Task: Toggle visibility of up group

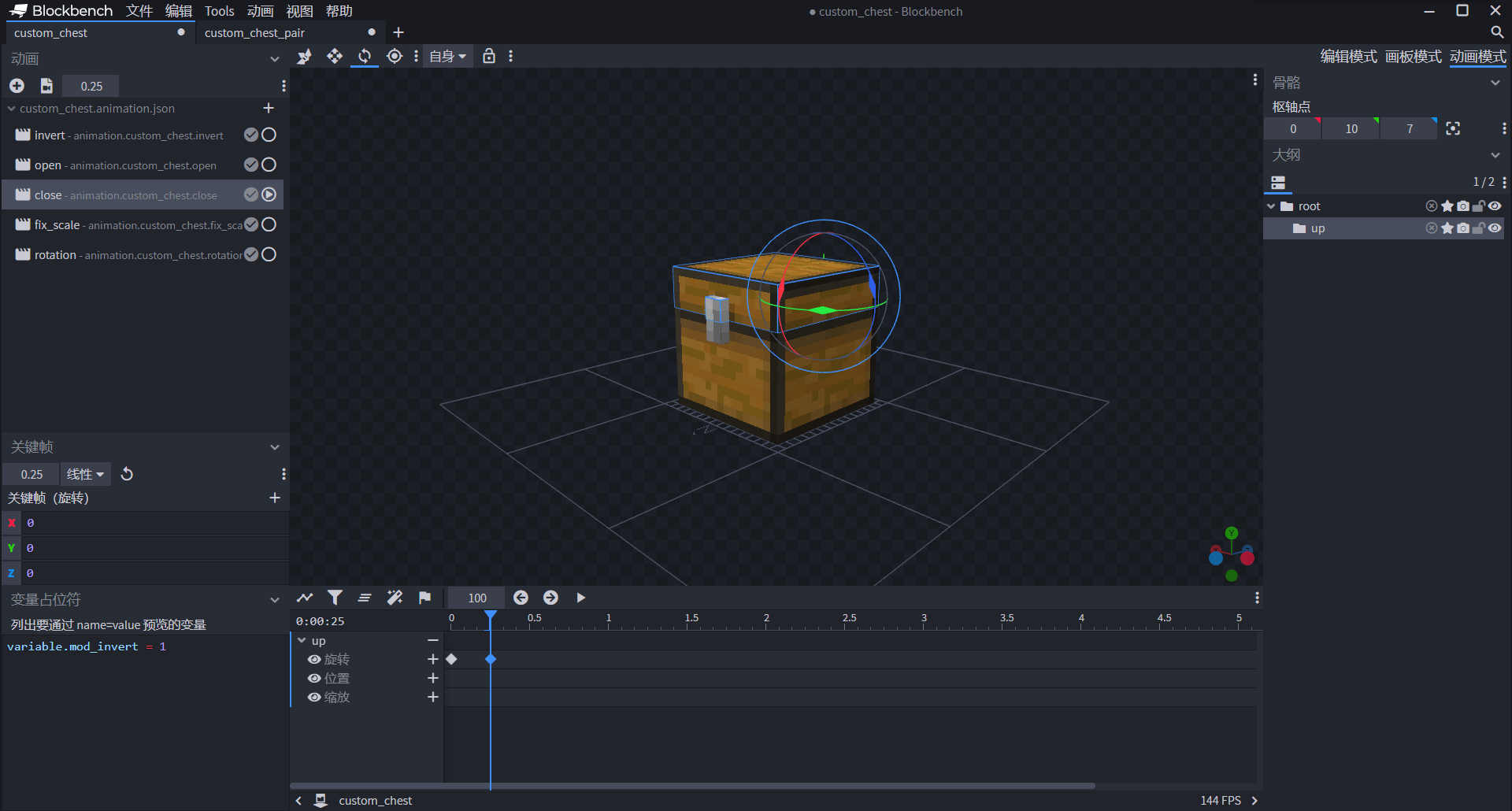Action: pyautogui.click(x=1495, y=228)
